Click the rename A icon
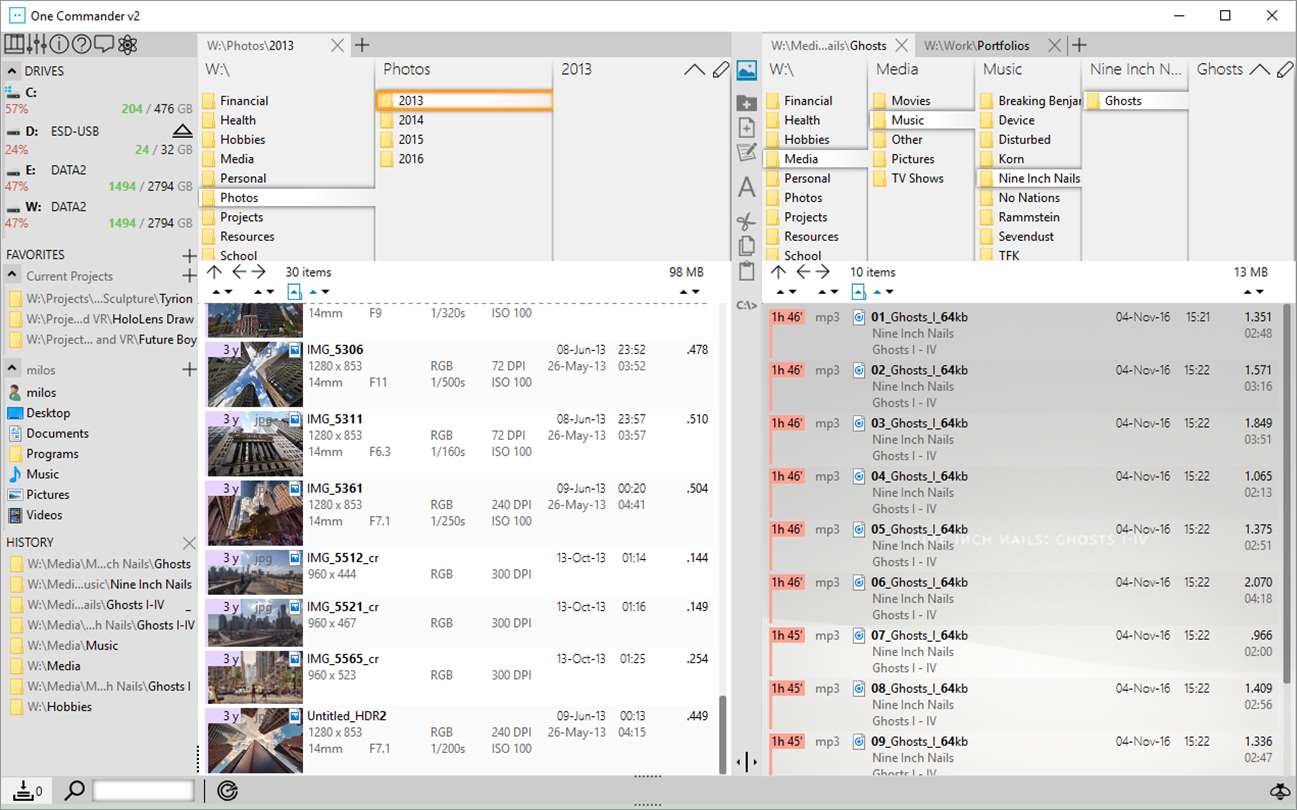The image size is (1297, 810). tap(746, 187)
